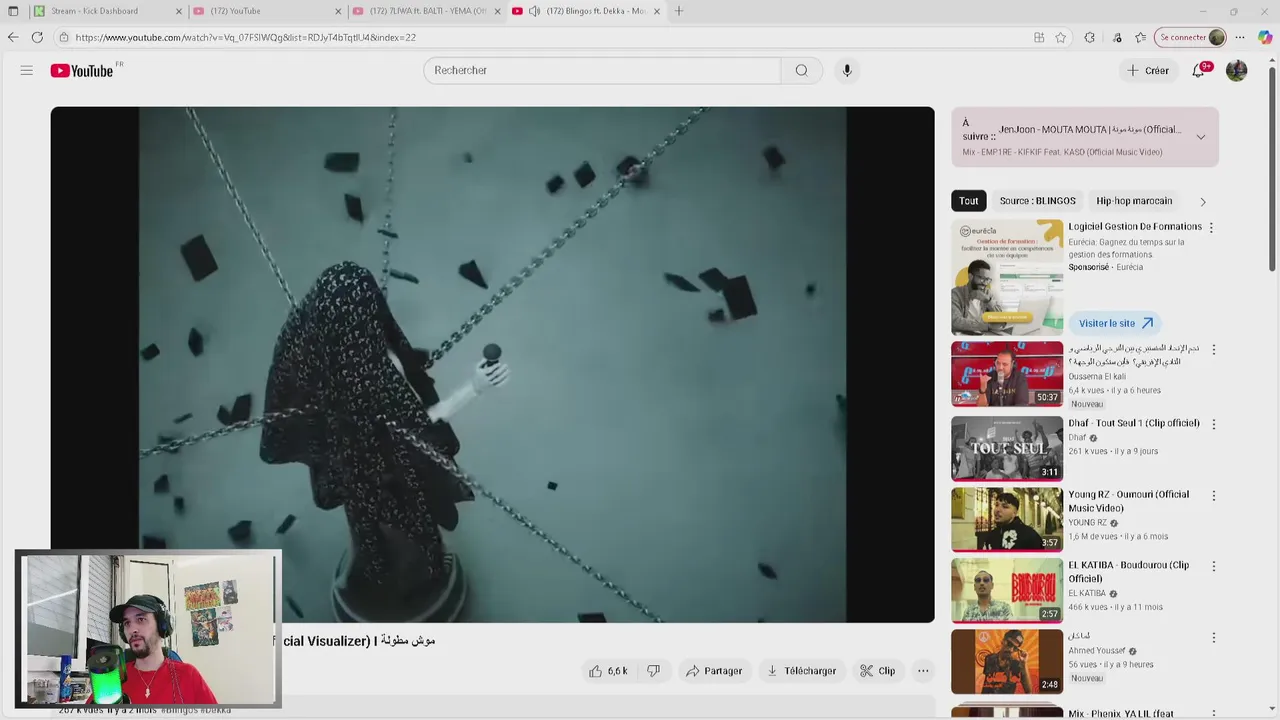Click Se connecter in browser toolbar

(1191, 37)
